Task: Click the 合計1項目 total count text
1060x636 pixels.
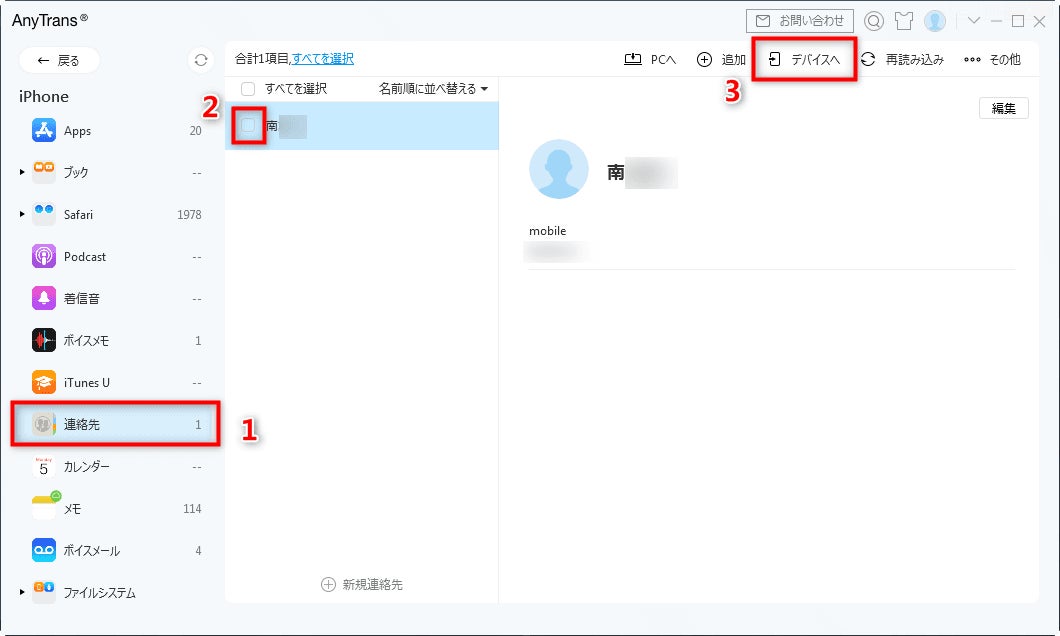Action: tap(262, 59)
